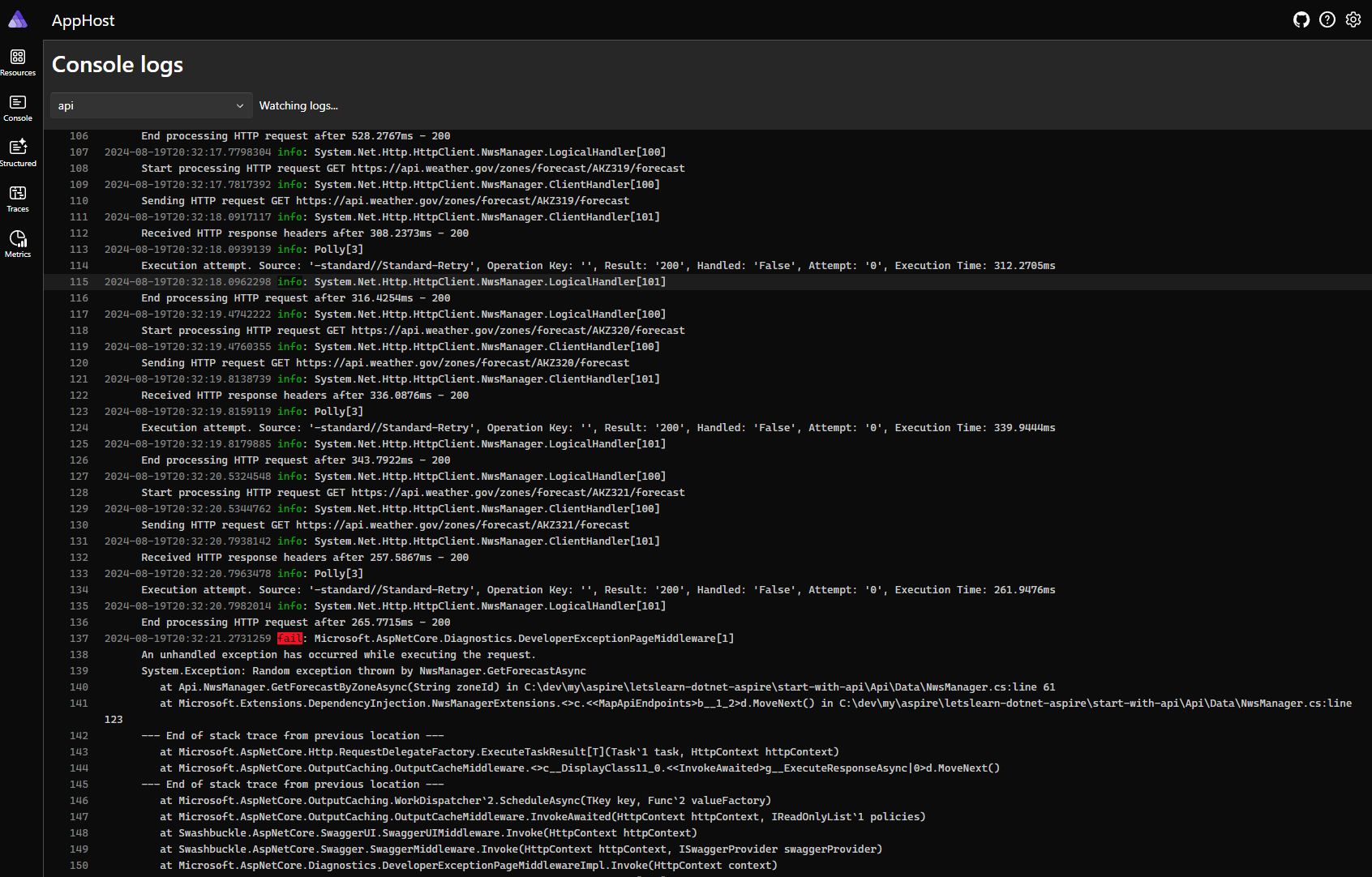Click the WorkDispatcher ScheduleAsync stack frame

(x=465, y=801)
